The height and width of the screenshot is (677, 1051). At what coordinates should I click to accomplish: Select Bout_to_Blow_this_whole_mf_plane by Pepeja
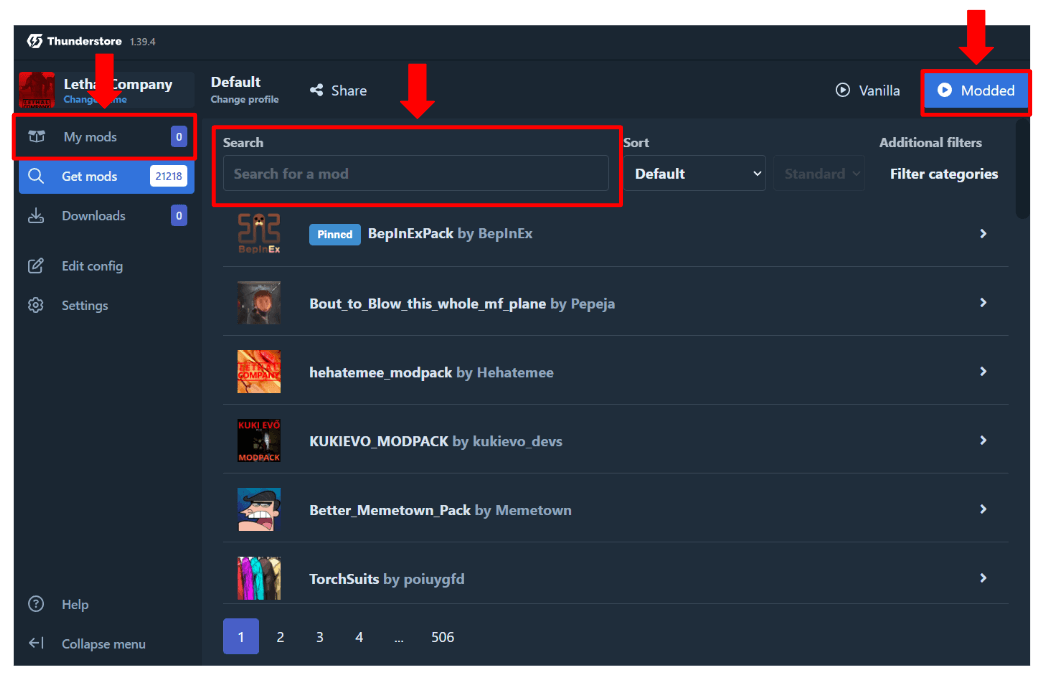[462, 304]
